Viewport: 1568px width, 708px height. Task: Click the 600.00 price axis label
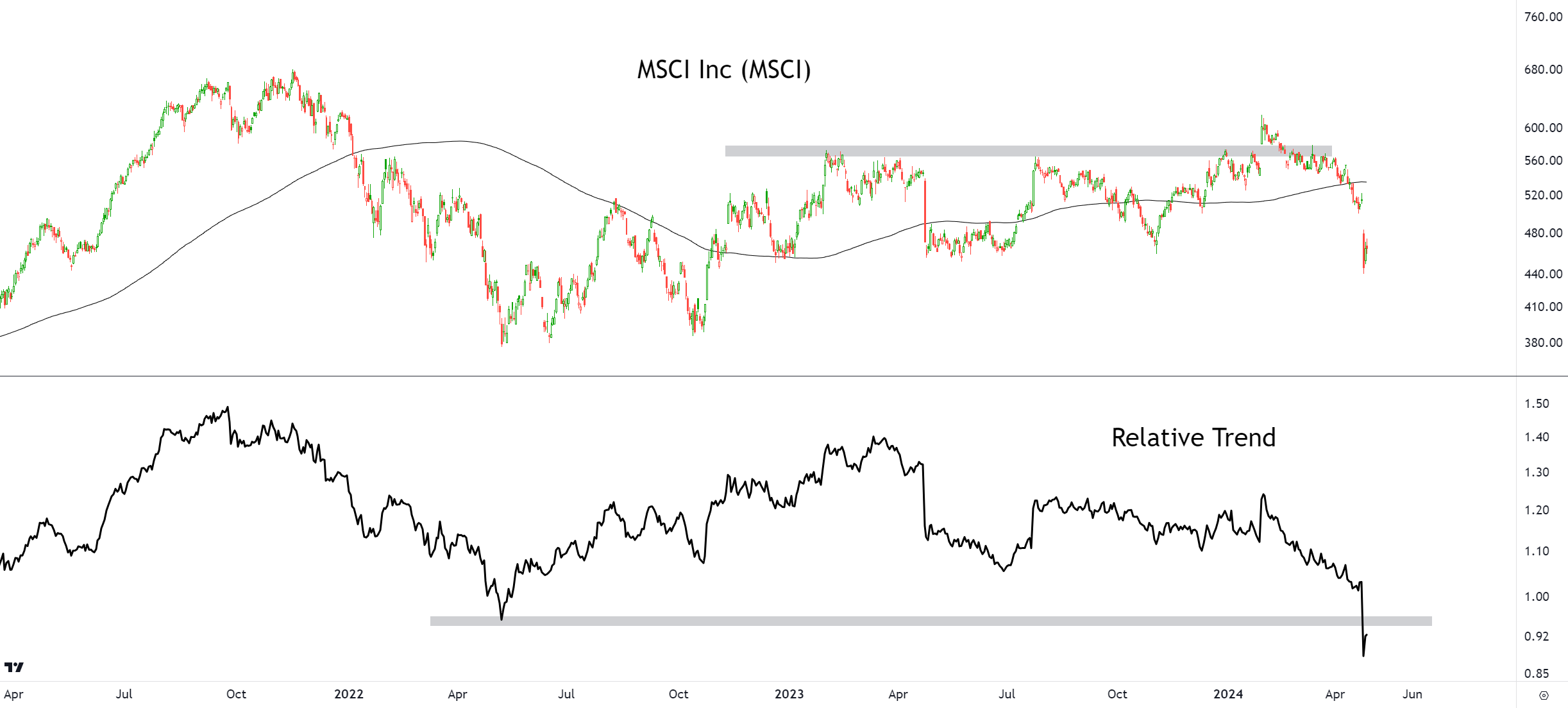[x=1543, y=128]
